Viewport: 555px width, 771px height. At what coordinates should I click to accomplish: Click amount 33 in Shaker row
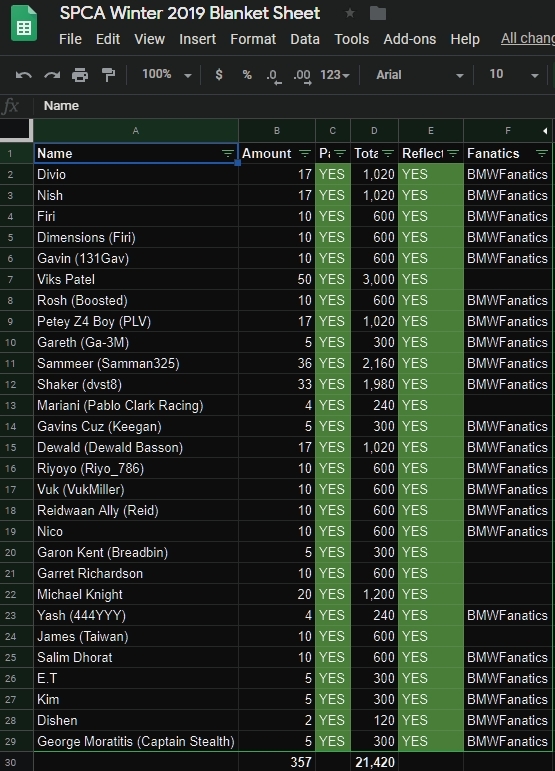[x=277, y=385]
